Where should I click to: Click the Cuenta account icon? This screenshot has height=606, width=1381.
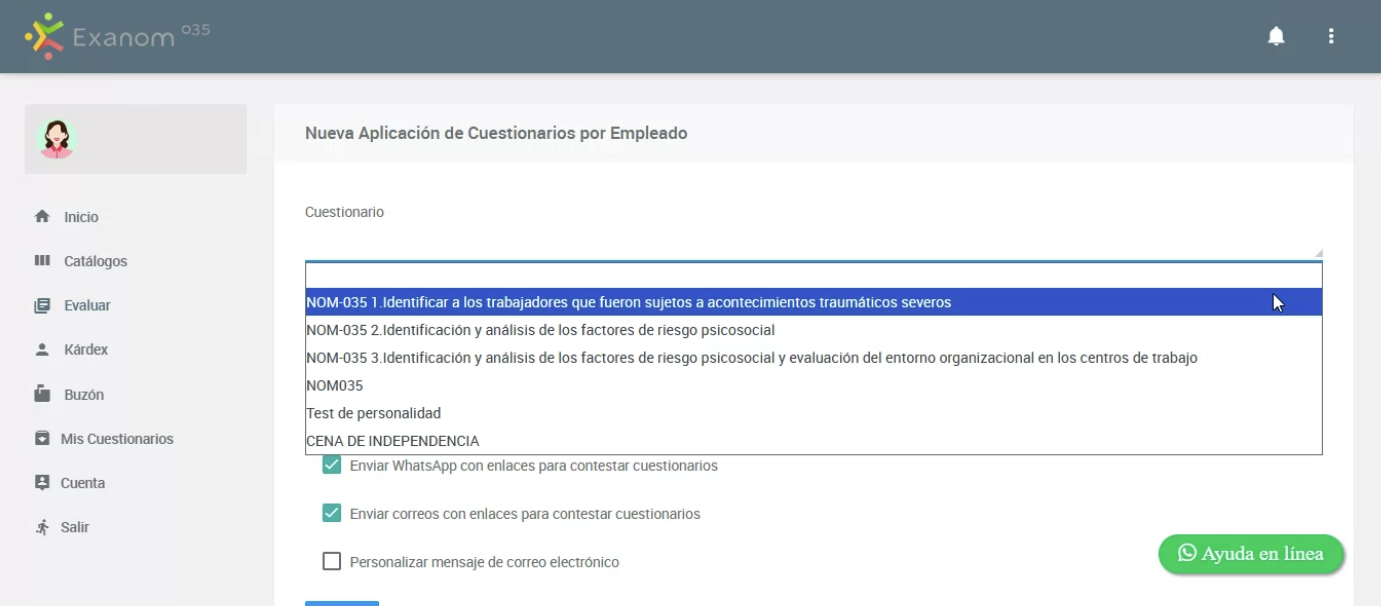tap(42, 482)
